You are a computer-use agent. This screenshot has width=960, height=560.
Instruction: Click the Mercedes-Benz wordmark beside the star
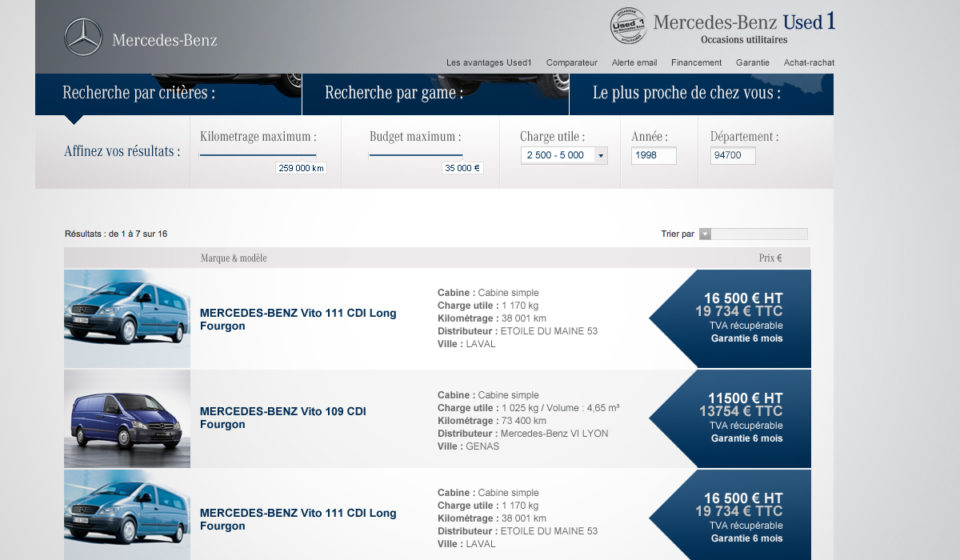pos(164,40)
